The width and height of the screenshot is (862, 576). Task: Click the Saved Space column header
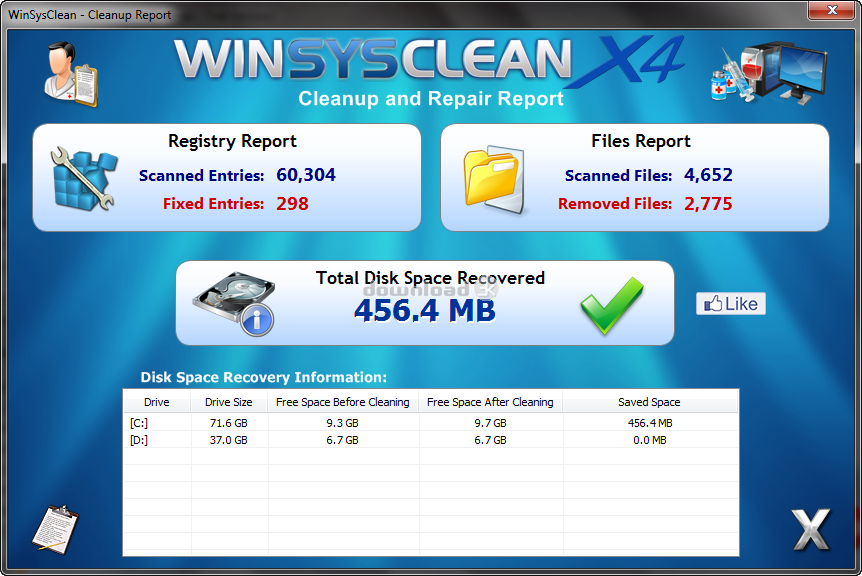(x=649, y=402)
